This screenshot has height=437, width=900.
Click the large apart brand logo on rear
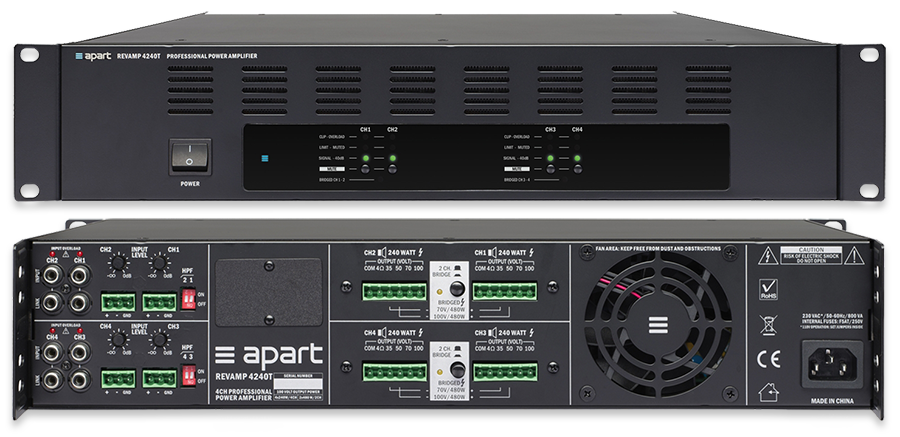click(x=270, y=355)
